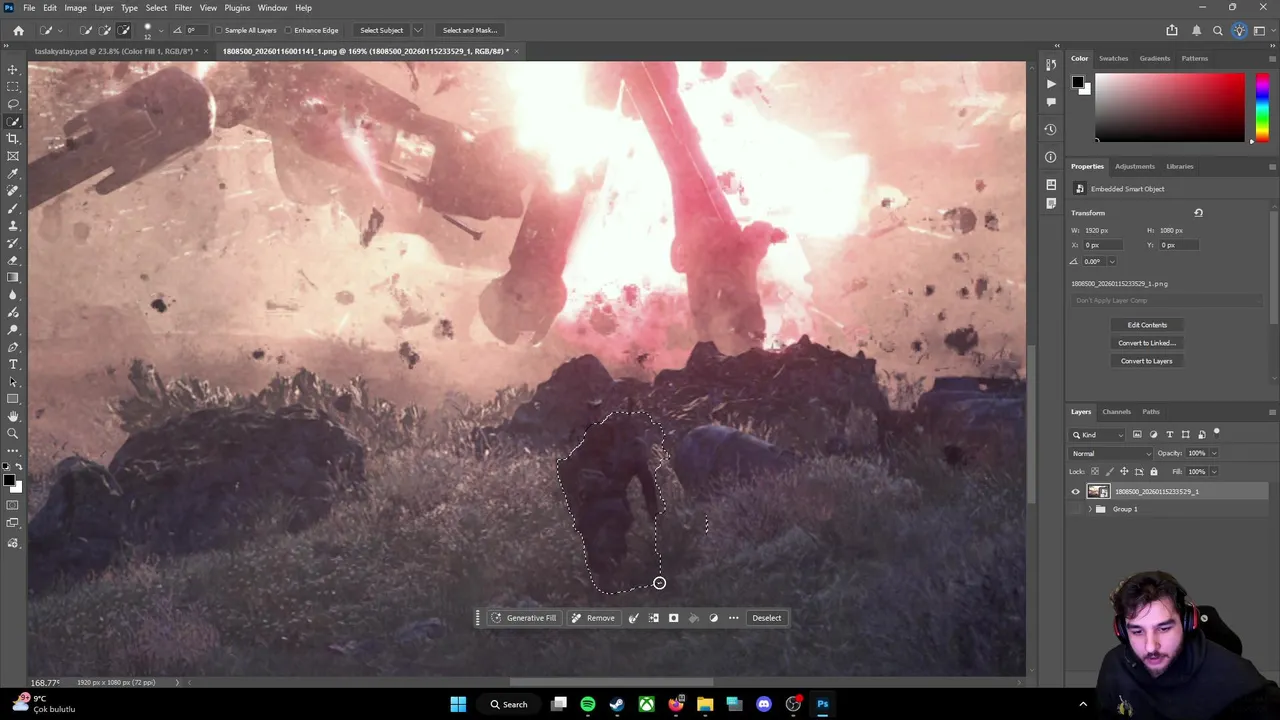1280x720 pixels.
Task: Select the Frame tool
Action: [x=13, y=156]
